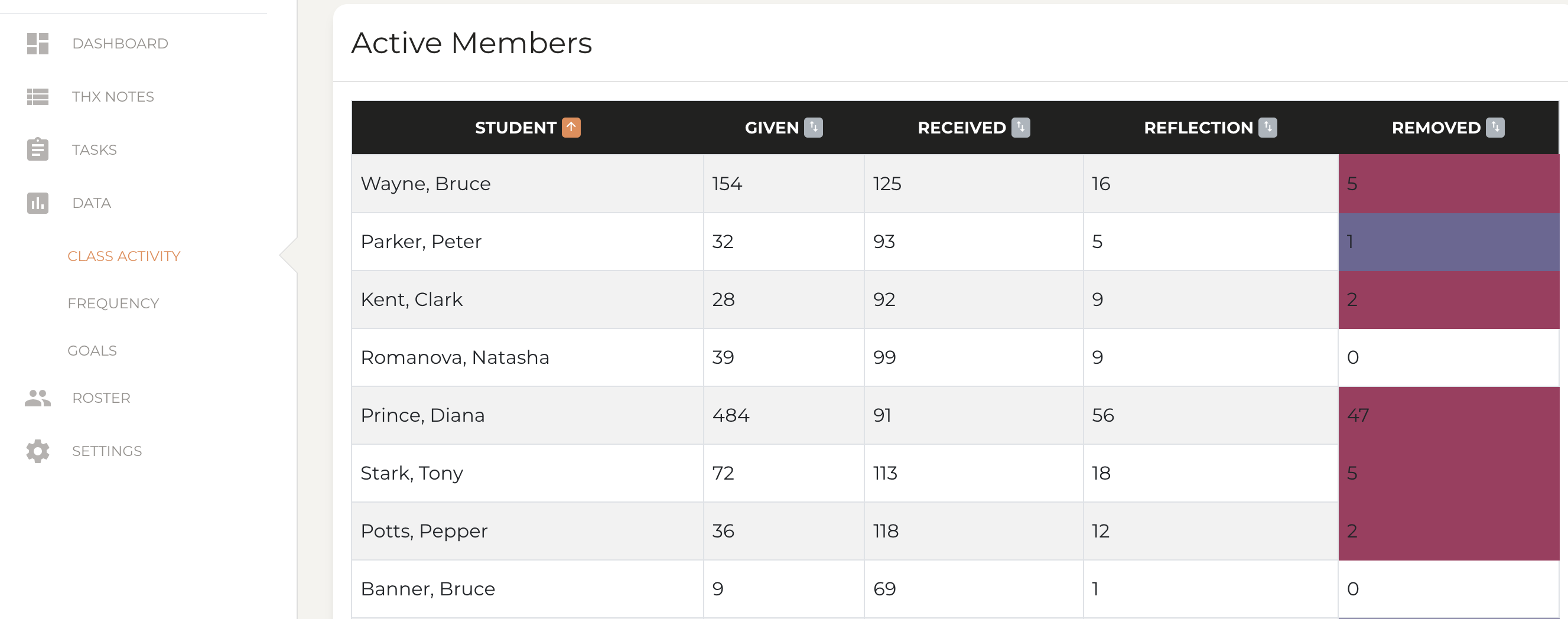Click the Dashboard grid icon
Viewport: 1568px width, 619px height.
(38, 44)
